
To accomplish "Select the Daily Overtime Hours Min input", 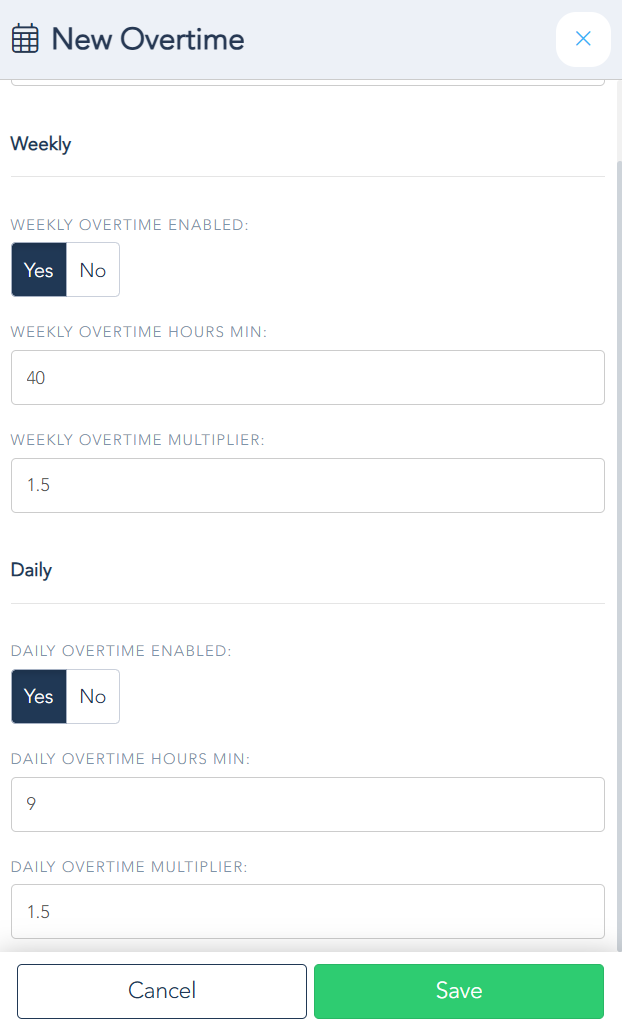I will pyautogui.click(x=308, y=804).
